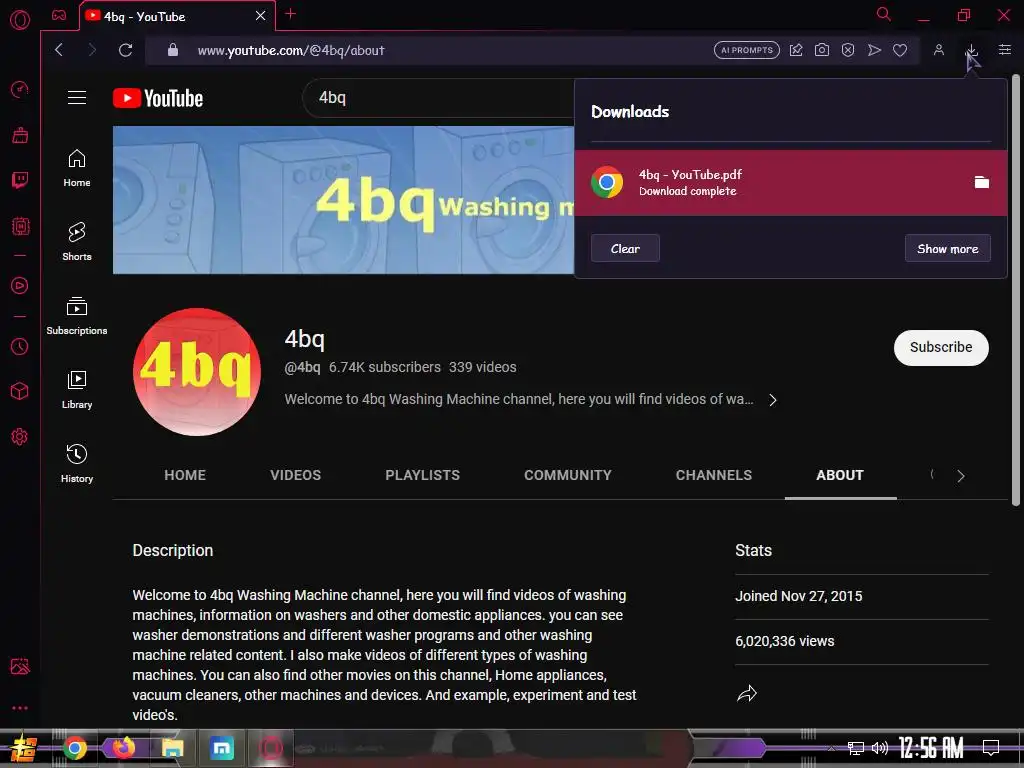Open the Windows Start button on taskbar

(23, 748)
